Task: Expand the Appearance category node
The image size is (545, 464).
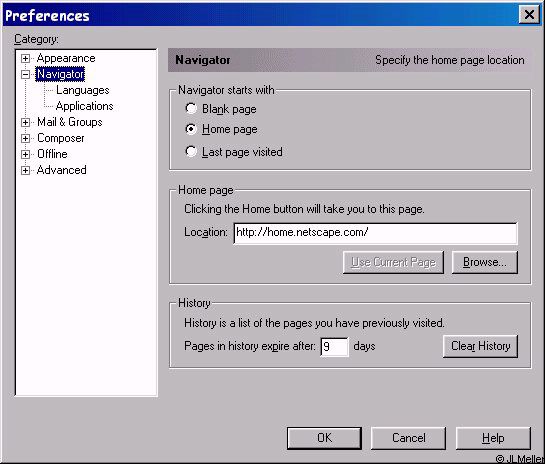Action: coord(25,58)
